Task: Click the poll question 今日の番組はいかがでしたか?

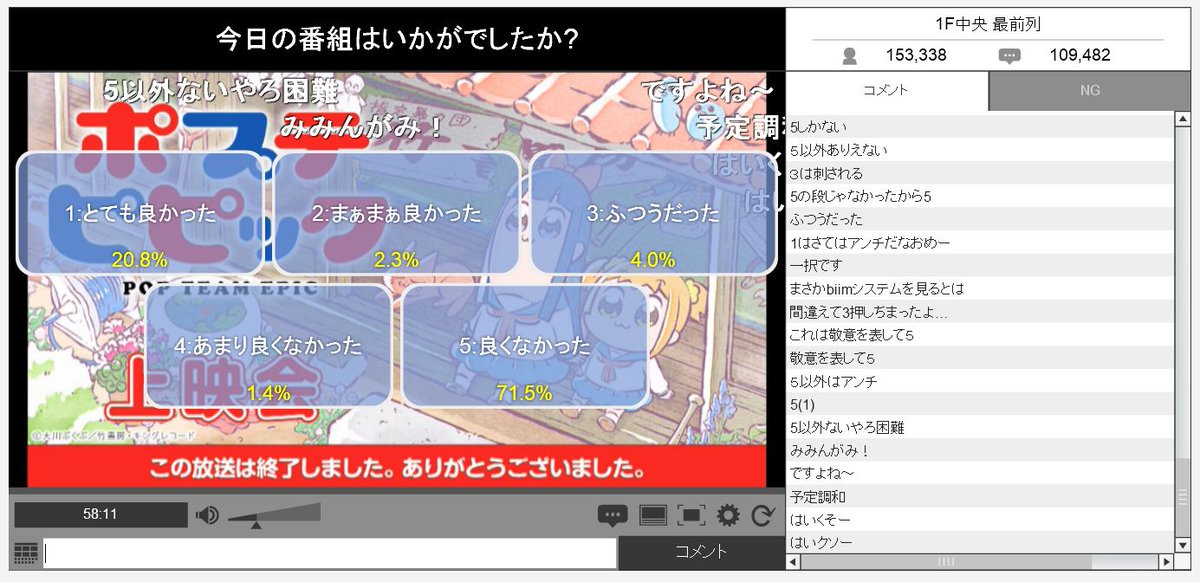Action: pyautogui.click(x=398, y=39)
